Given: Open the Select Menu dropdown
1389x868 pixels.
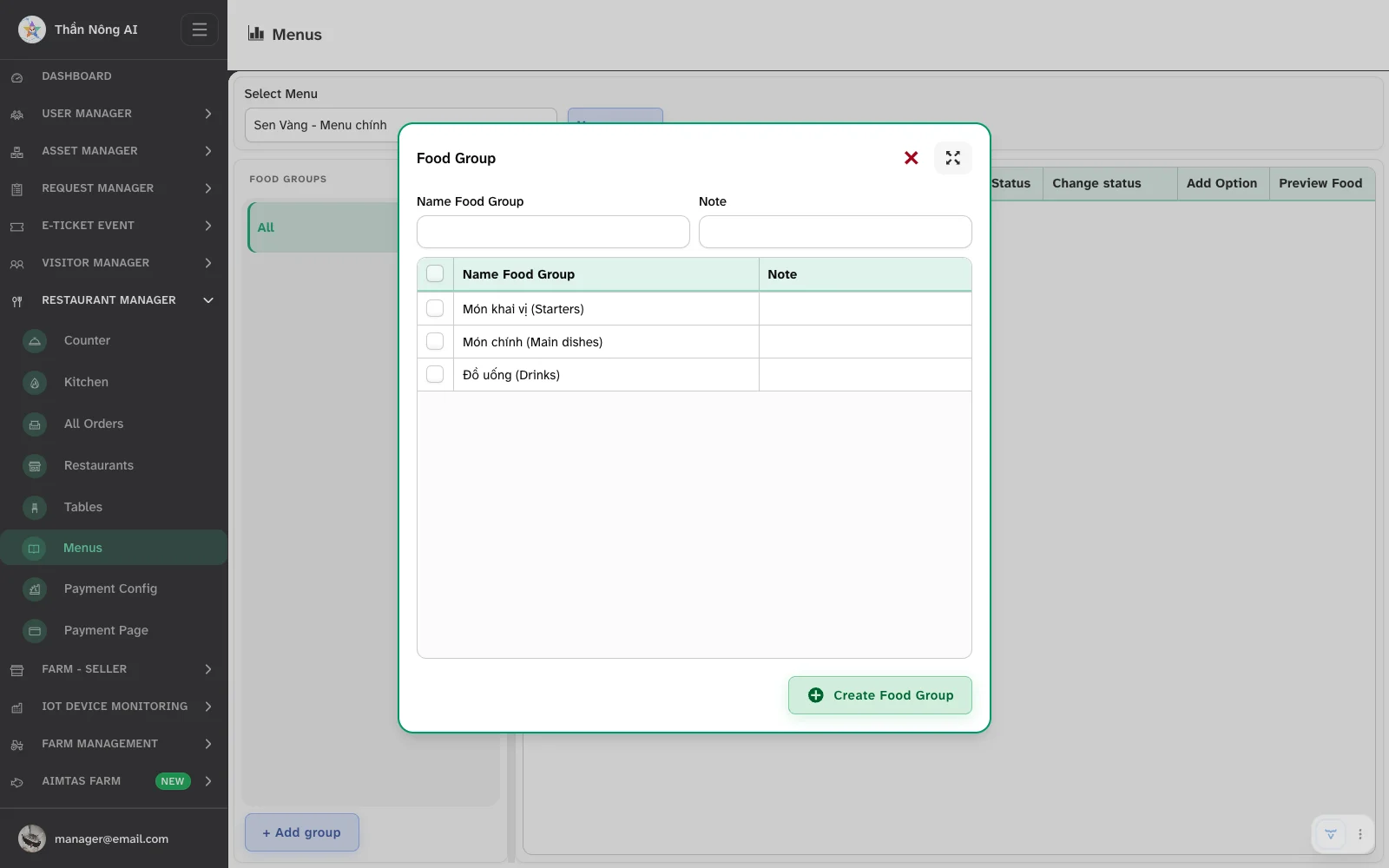Looking at the screenshot, I should [x=400, y=125].
